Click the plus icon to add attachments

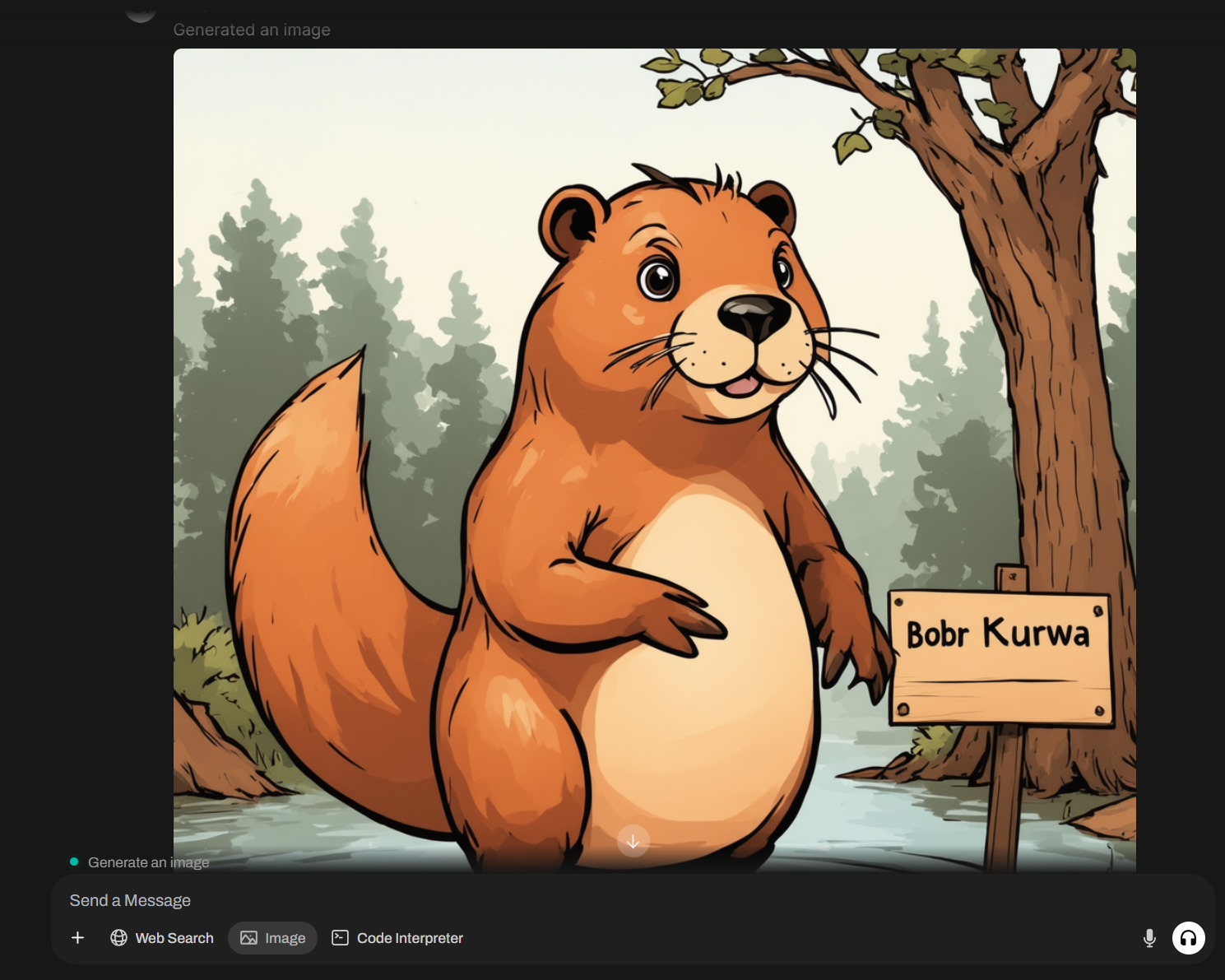[78, 938]
